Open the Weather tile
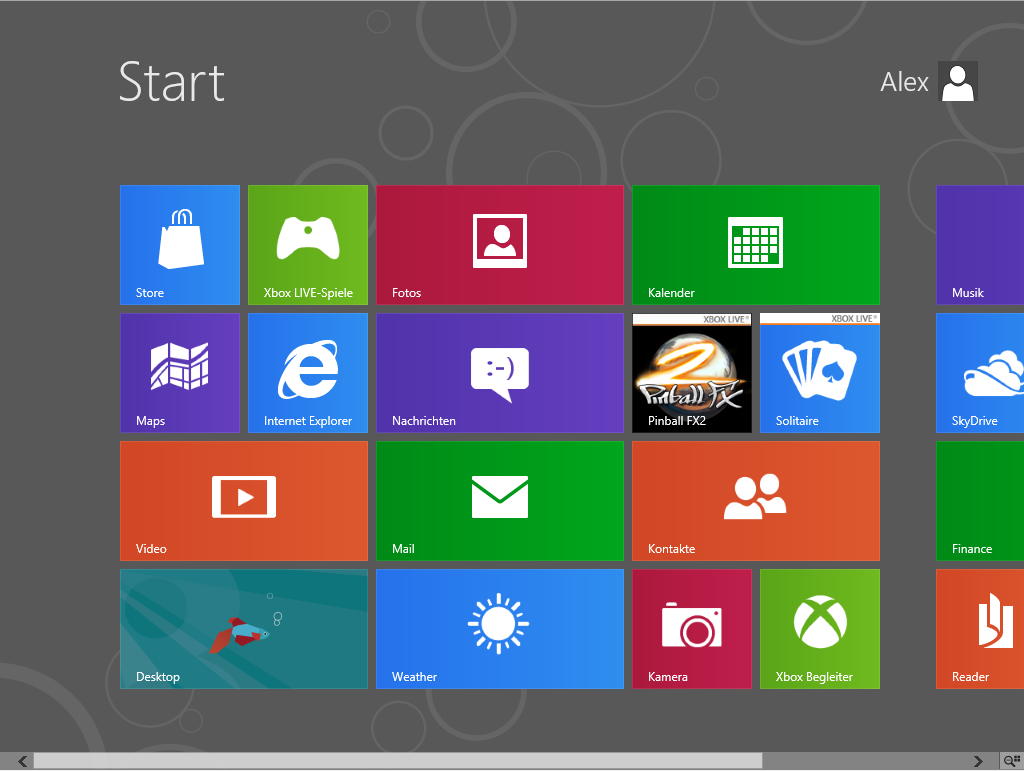1024x771 pixels. pyautogui.click(x=500, y=629)
